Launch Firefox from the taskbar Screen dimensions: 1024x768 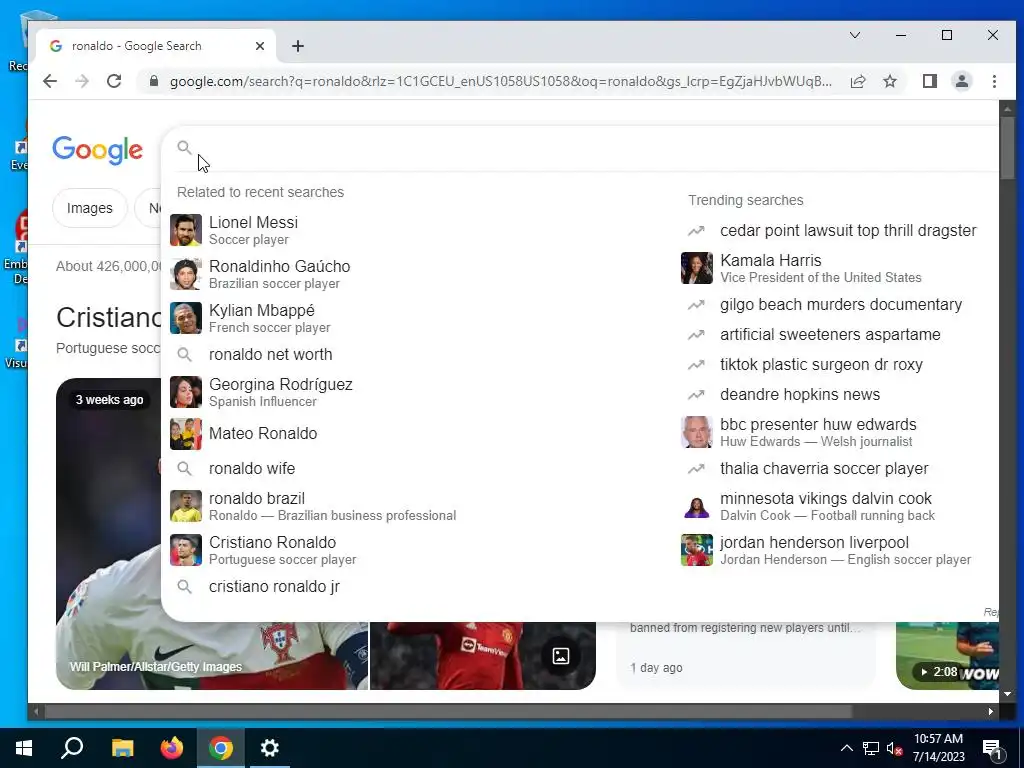172,748
